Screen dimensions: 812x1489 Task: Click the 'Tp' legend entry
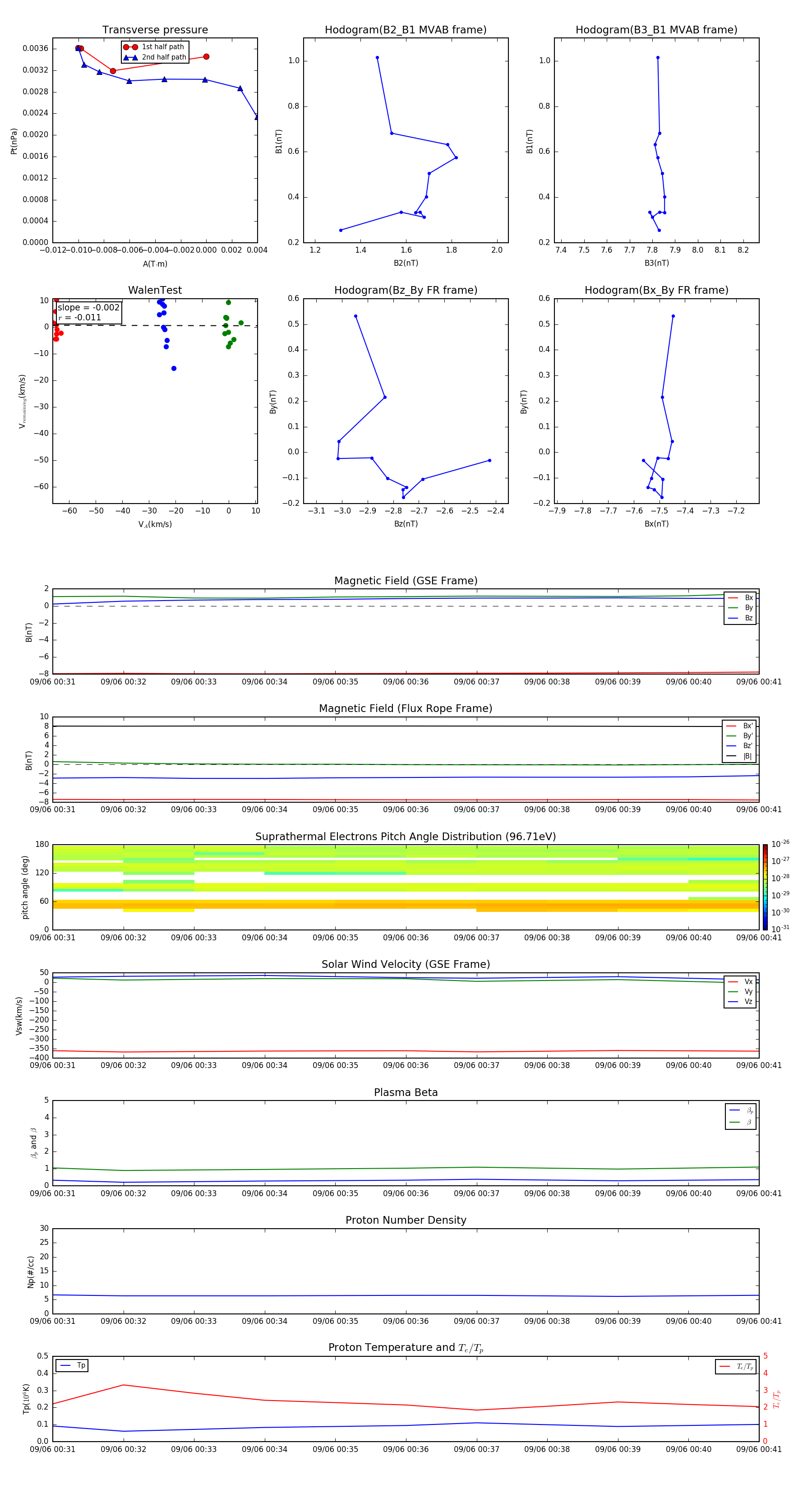pyautogui.click(x=72, y=1365)
